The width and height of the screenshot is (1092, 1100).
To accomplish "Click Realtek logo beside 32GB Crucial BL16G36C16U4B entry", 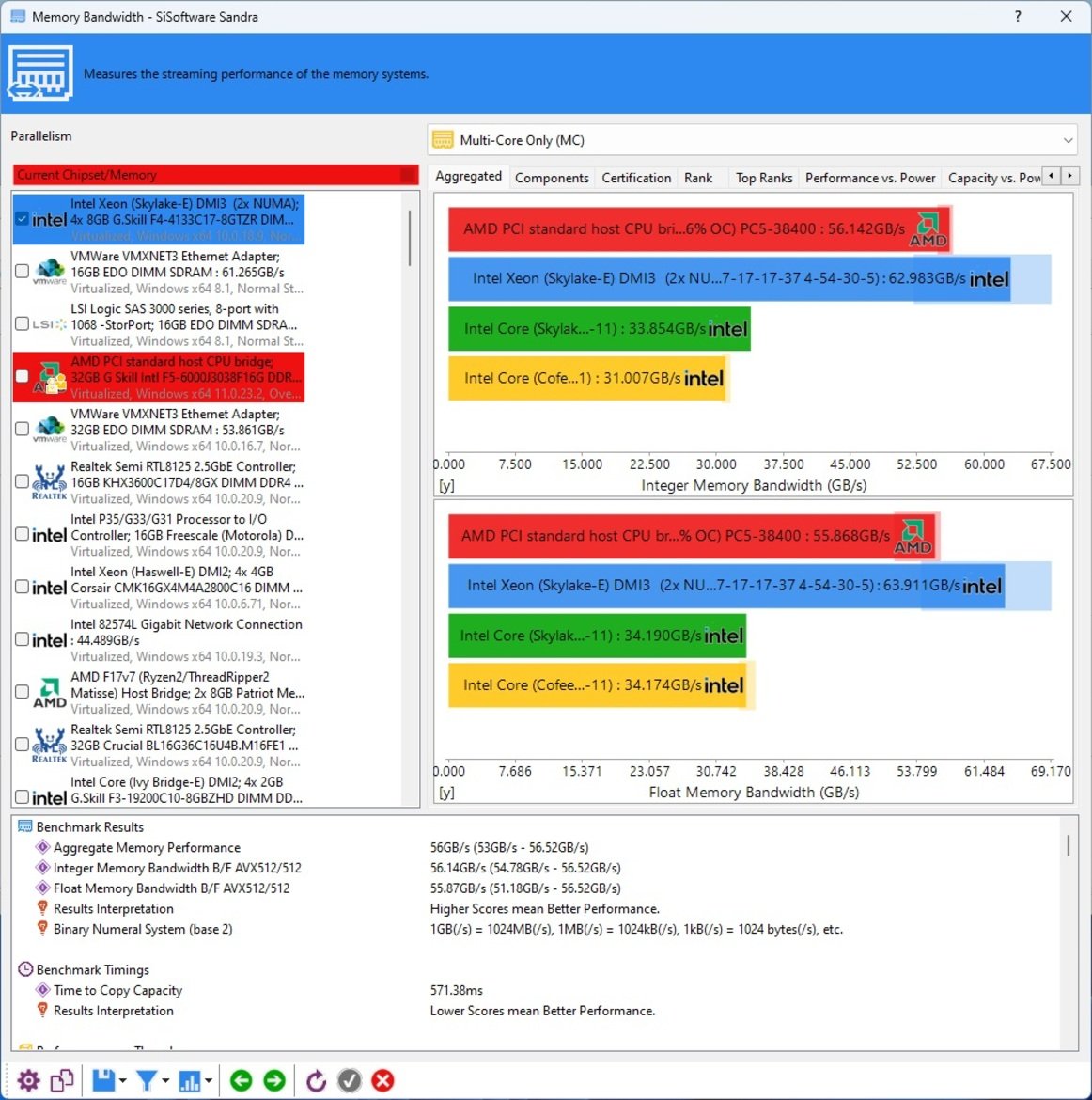I will [x=49, y=745].
